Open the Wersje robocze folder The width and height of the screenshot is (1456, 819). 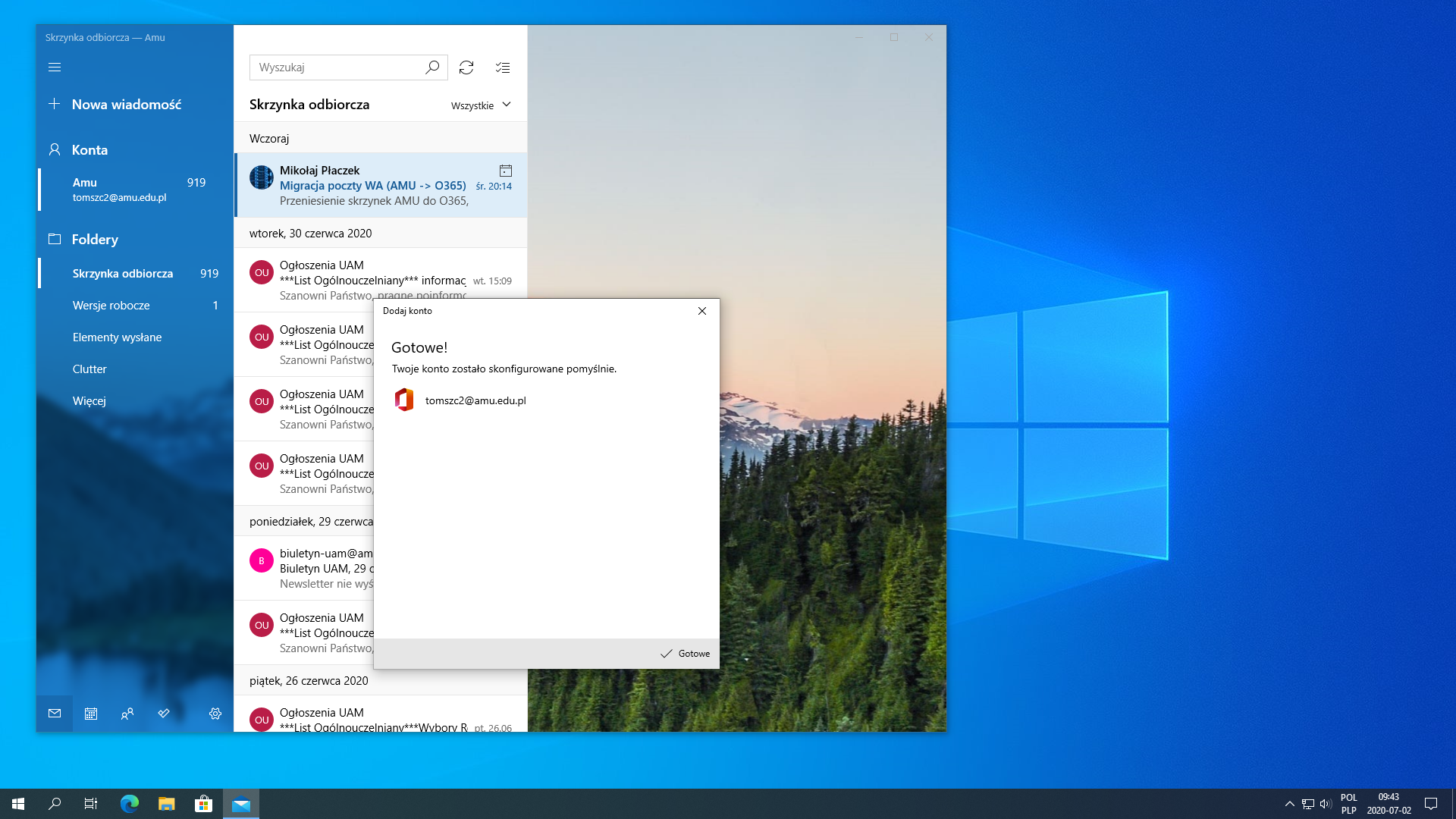pyautogui.click(x=111, y=306)
